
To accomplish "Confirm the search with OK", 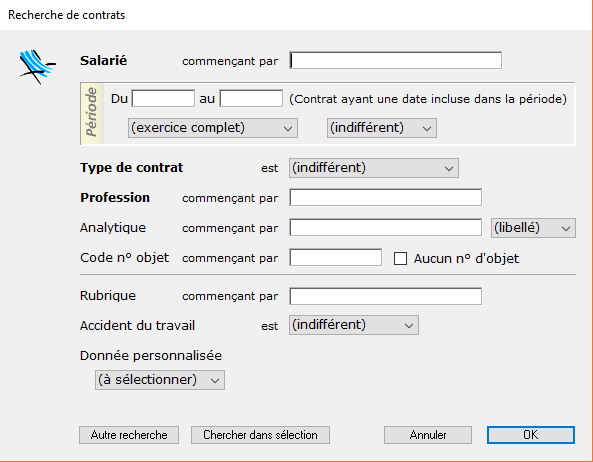I will click(531, 435).
